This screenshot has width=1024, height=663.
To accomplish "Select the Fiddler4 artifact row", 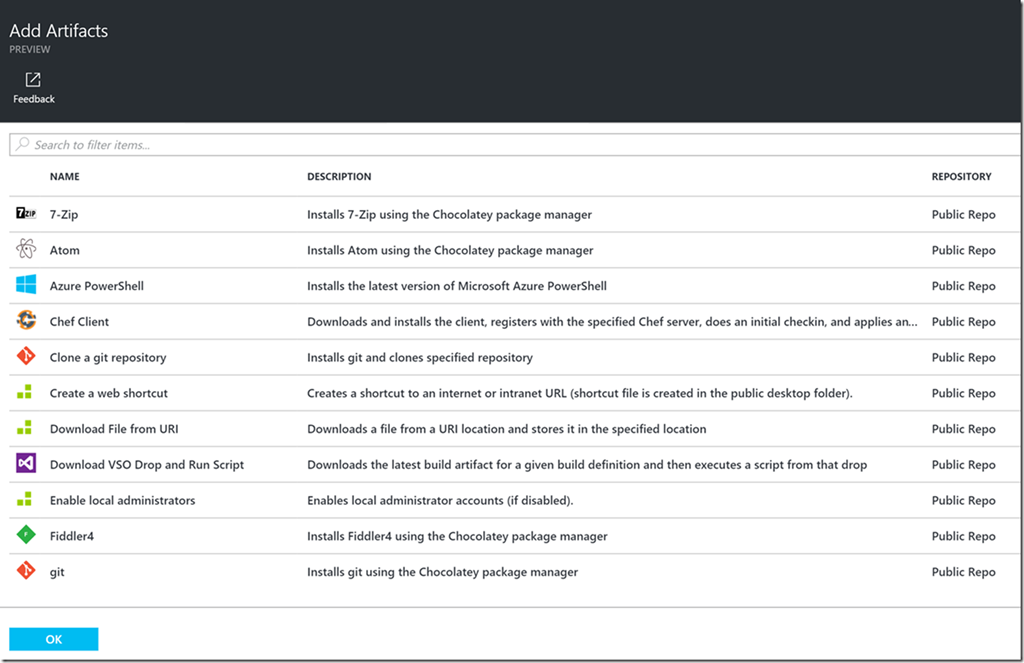I will coord(400,535).
